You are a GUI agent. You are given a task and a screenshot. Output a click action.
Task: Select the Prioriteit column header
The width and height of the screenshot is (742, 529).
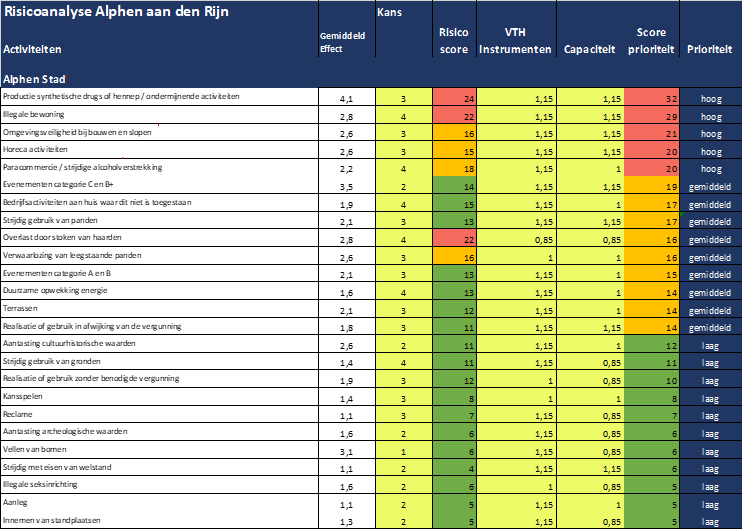709,50
